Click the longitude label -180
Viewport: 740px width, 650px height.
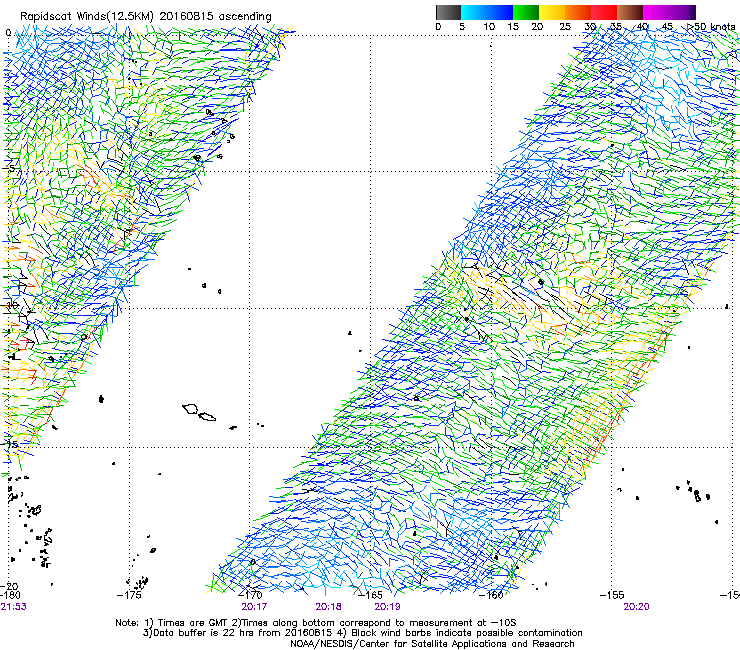10,595
